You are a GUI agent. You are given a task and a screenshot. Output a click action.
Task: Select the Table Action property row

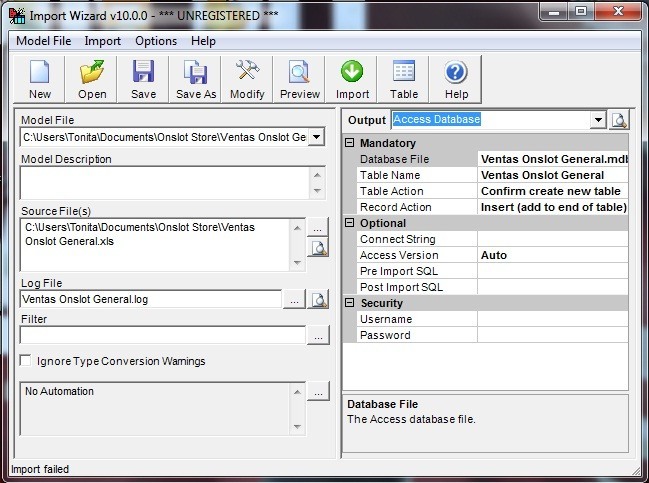pyautogui.click(x=493, y=191)
